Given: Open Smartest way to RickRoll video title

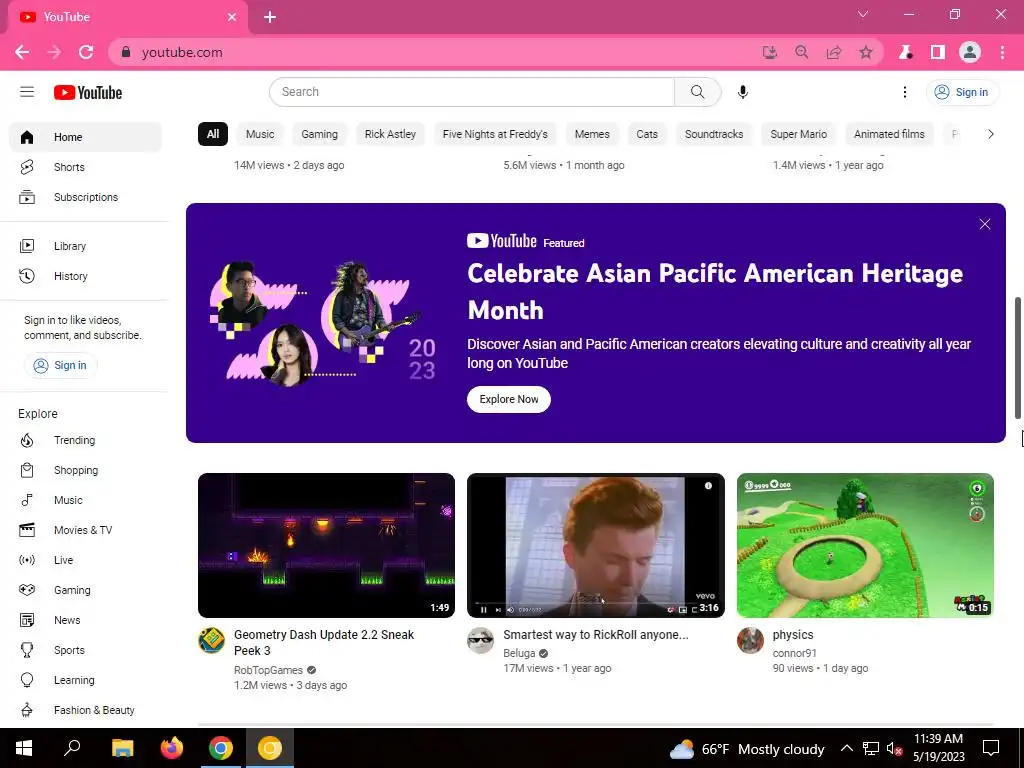Looking at the screenshot, I should 596,635.
